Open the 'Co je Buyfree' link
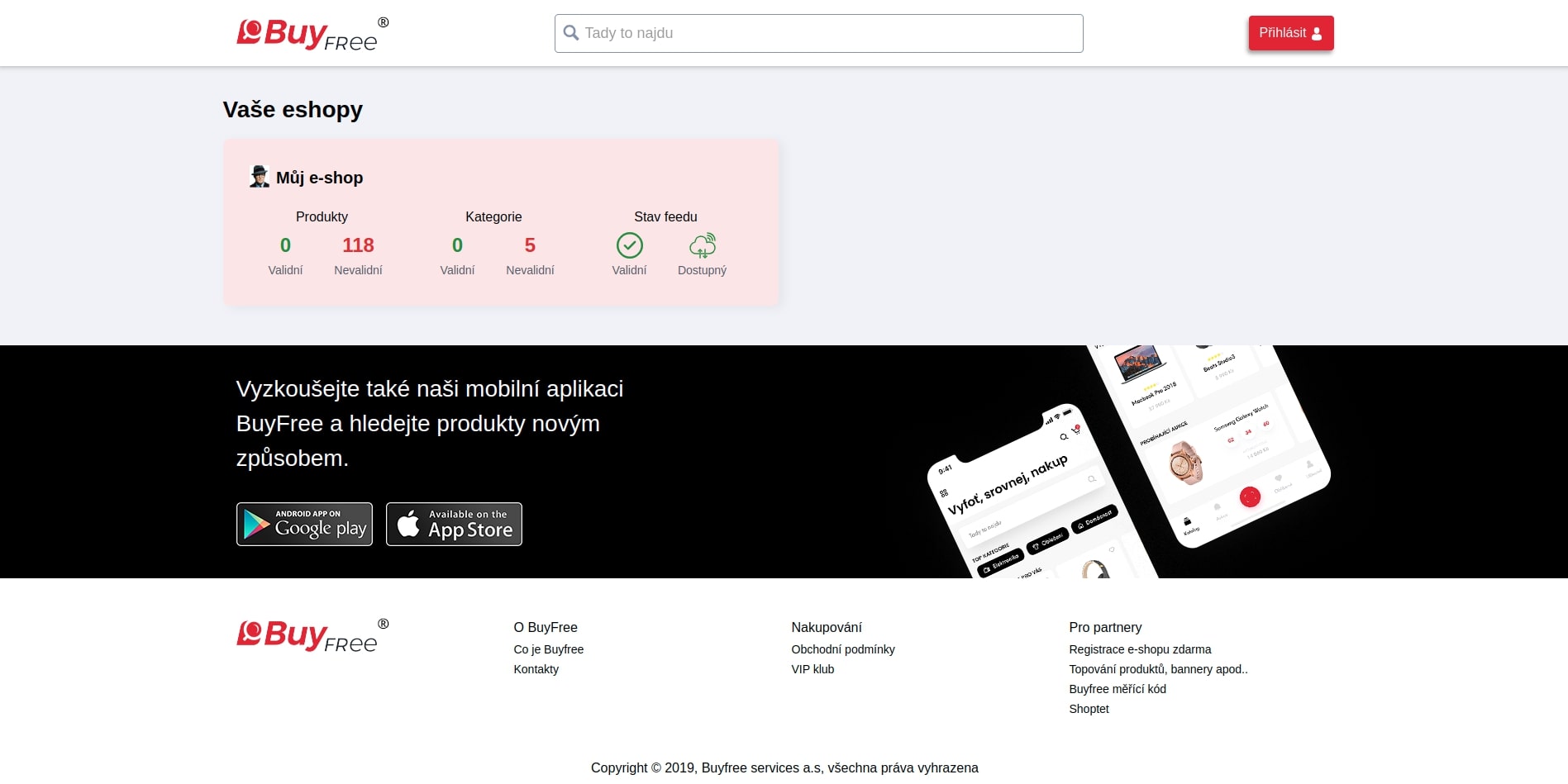Image resolution: width=1568 pixels, height=784 pixels. click(548, 649)
